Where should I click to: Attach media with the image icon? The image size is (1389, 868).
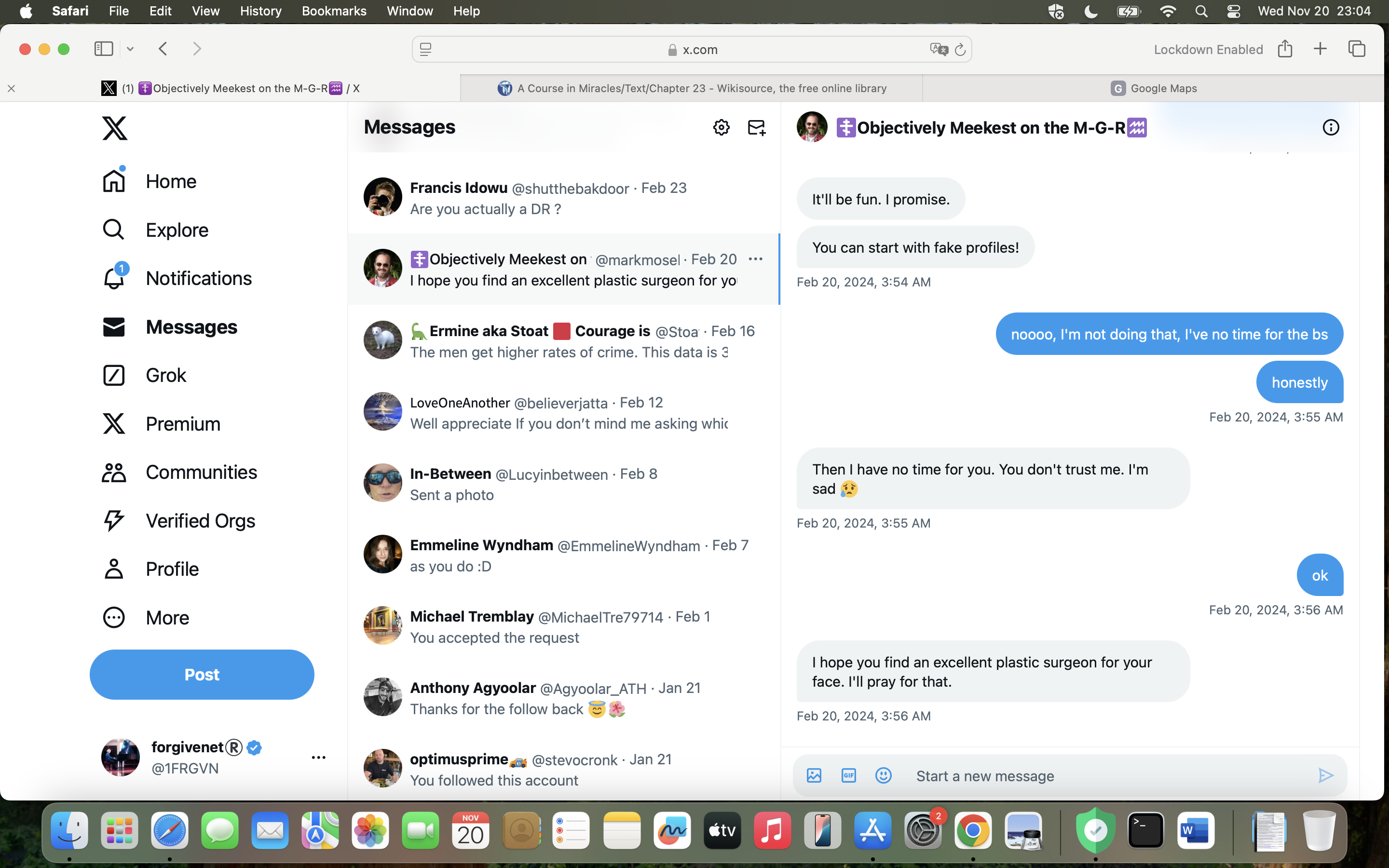point(814,775)
